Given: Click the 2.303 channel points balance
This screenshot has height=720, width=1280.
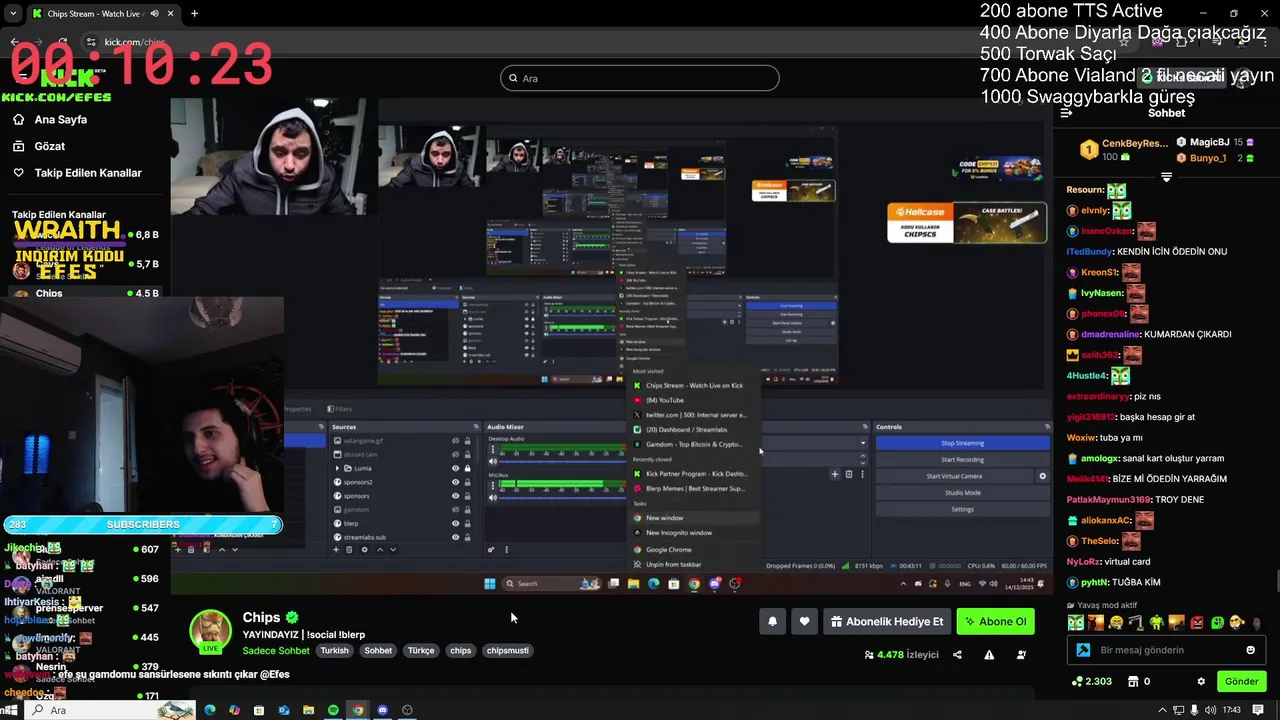Looking at the screenshot, I should click(1091, 681).
